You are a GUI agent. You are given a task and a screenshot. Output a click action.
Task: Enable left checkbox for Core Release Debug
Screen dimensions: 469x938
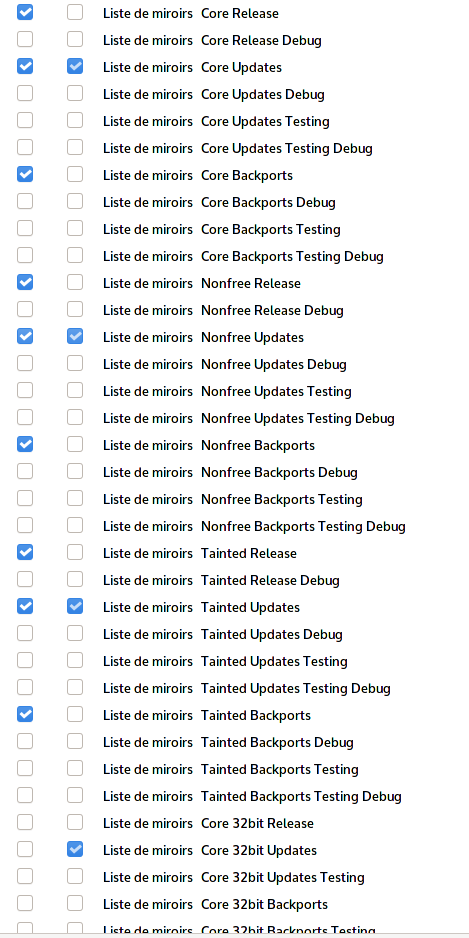coord(25,39)
